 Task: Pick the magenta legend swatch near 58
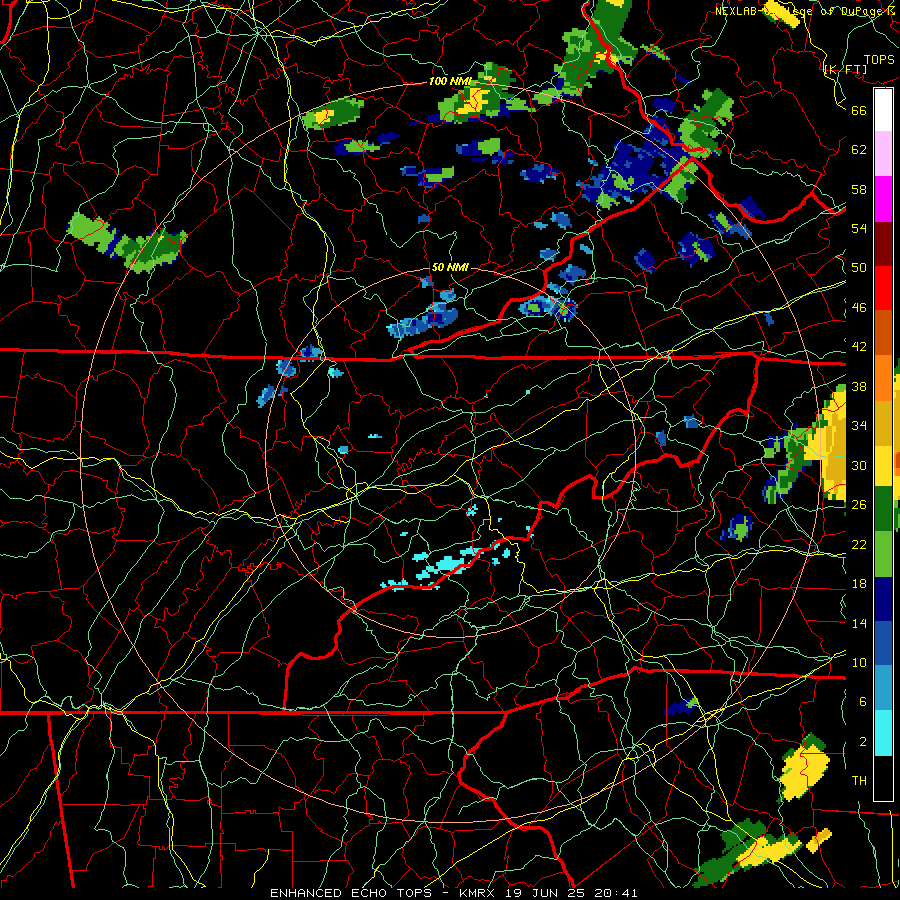pyautogui.click(x=883, y=199)
